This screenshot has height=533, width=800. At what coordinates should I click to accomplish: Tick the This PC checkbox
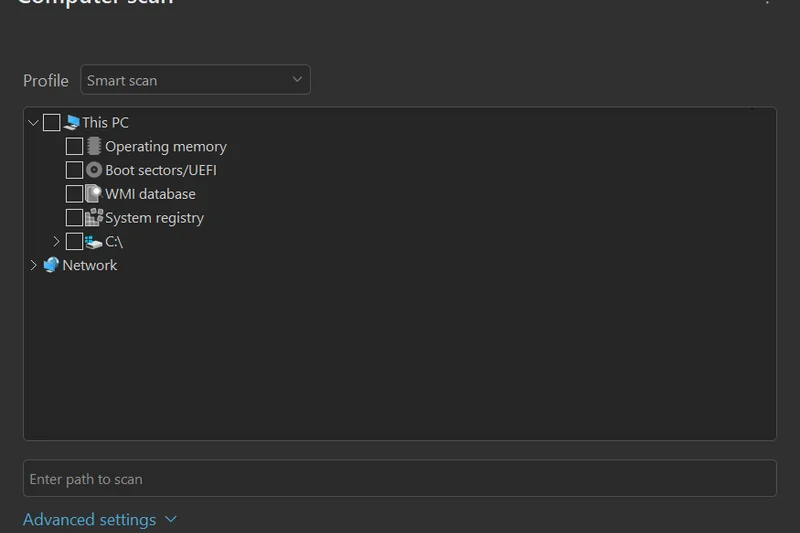click(x=51, y=123)
